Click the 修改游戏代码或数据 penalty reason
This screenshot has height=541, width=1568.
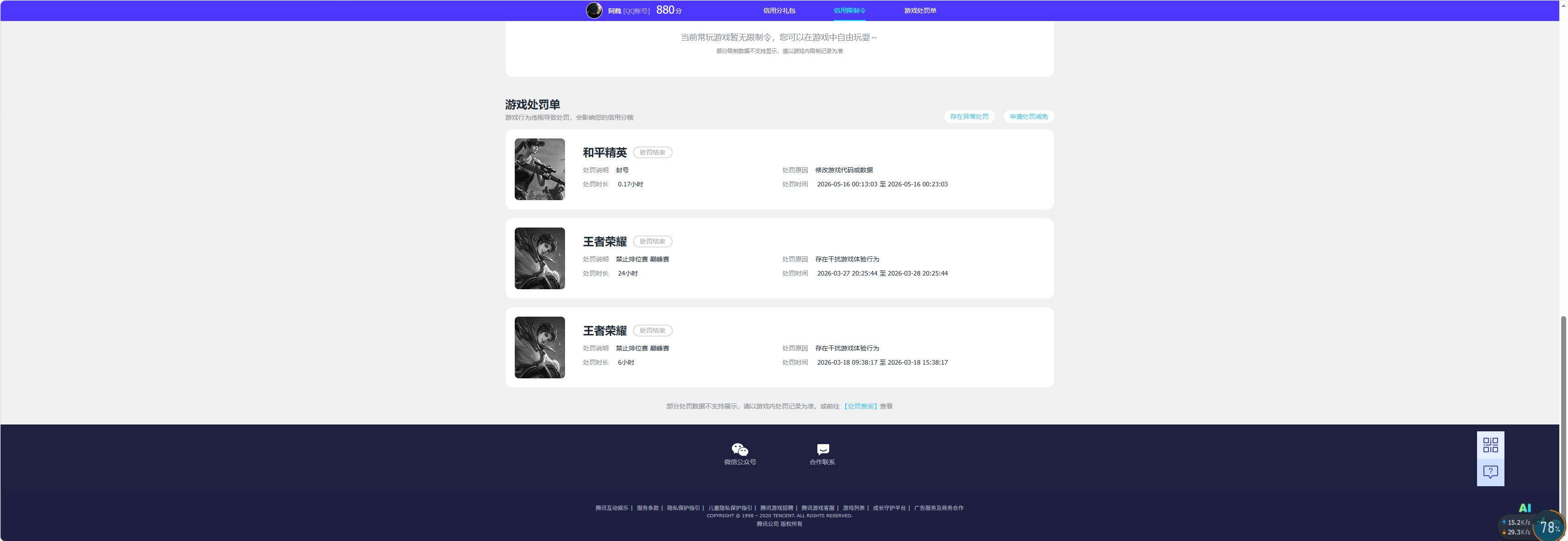pyautogui.click(x=843, y=170)
